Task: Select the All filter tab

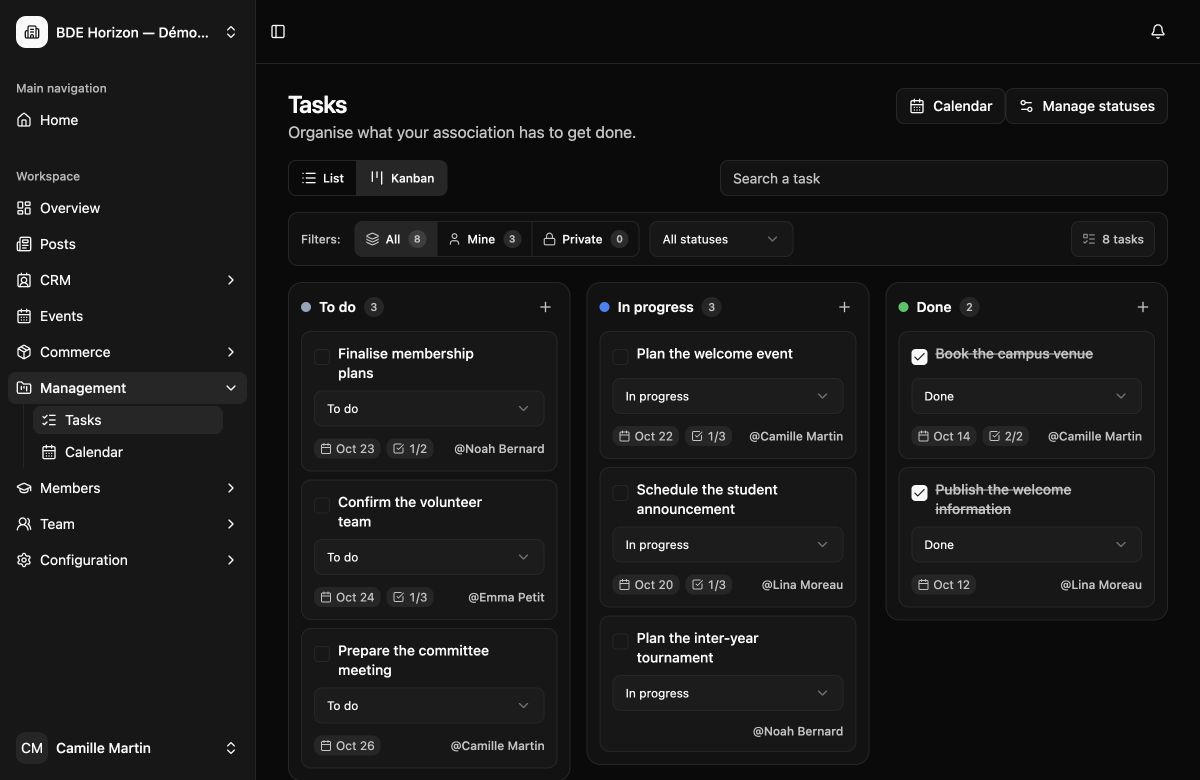Action: coord(396,239)
